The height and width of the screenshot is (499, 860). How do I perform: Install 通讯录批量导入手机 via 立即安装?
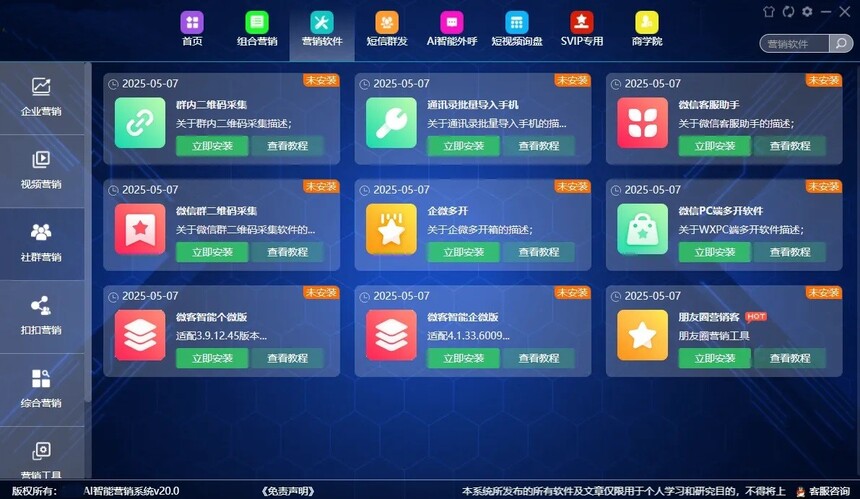463,146
